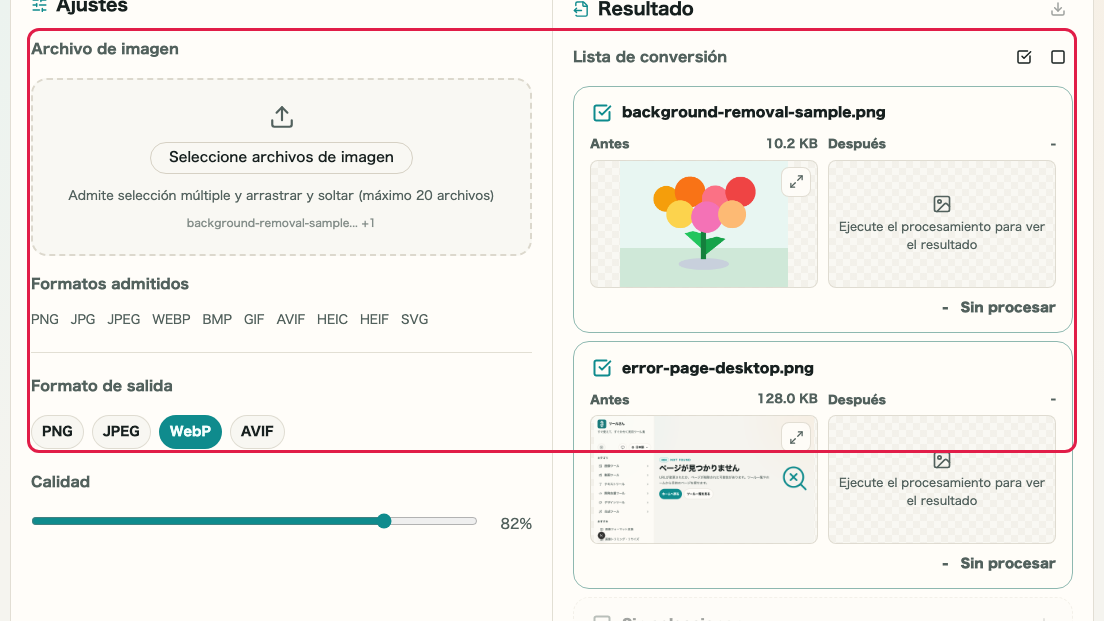This screenshot has height=621, width=1104.
Task: Click the HEIF supported format label
Action: pyautogui.click(x=374, y=320)
